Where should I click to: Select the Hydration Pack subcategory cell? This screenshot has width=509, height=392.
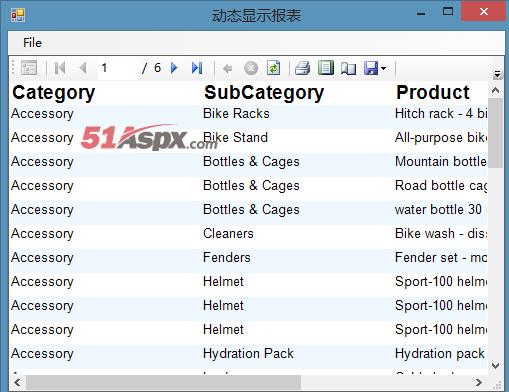pyautogui.click(x=248, y=353)
